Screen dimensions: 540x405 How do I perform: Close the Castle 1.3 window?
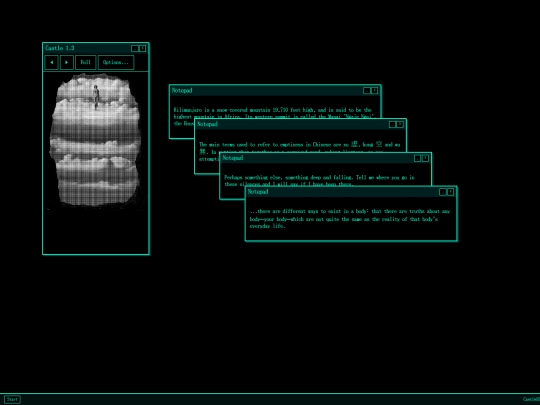click(142, 48)
